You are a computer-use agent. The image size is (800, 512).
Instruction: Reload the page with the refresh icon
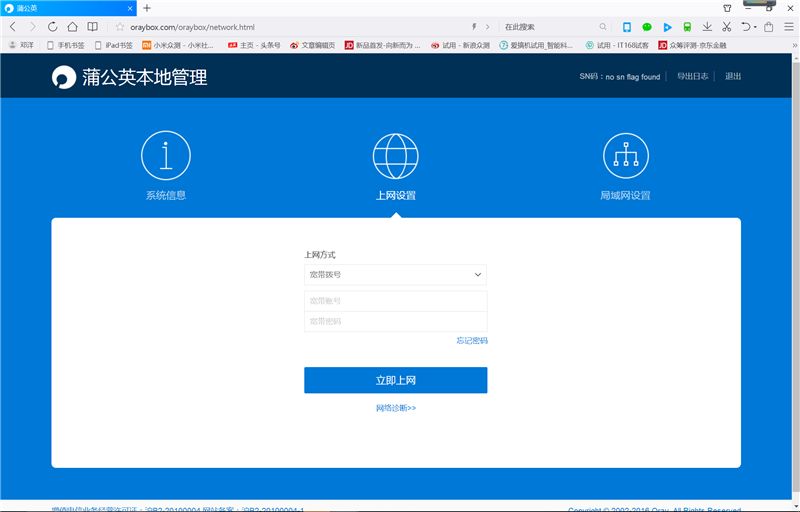point(53,27)
